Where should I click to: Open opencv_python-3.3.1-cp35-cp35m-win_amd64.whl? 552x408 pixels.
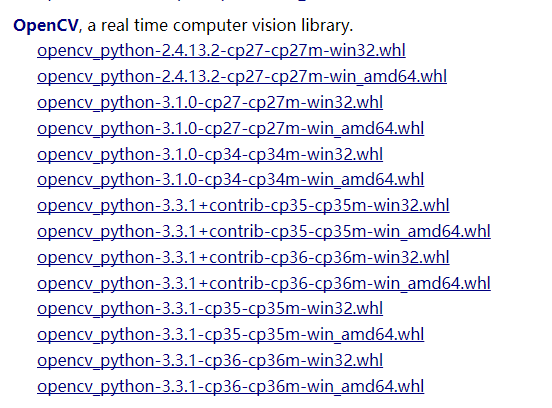click(x=230, y=335)
